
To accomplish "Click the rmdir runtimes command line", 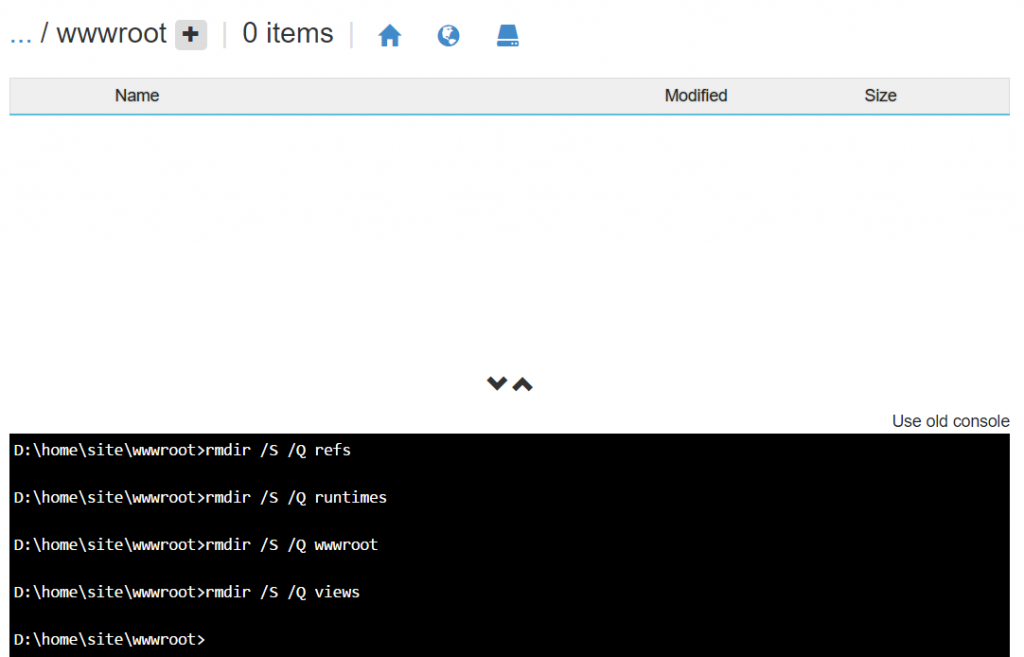I will [200, 498].
